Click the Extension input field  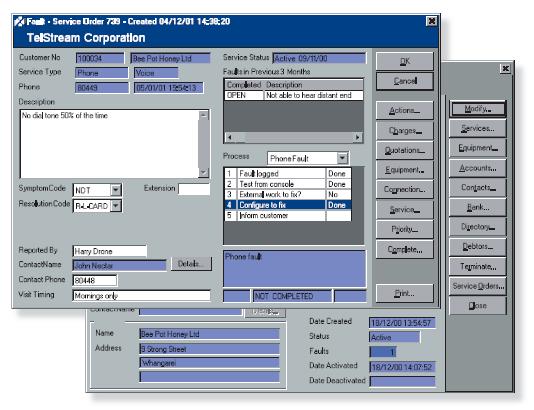pyautogui.click(x=194, y=189)
